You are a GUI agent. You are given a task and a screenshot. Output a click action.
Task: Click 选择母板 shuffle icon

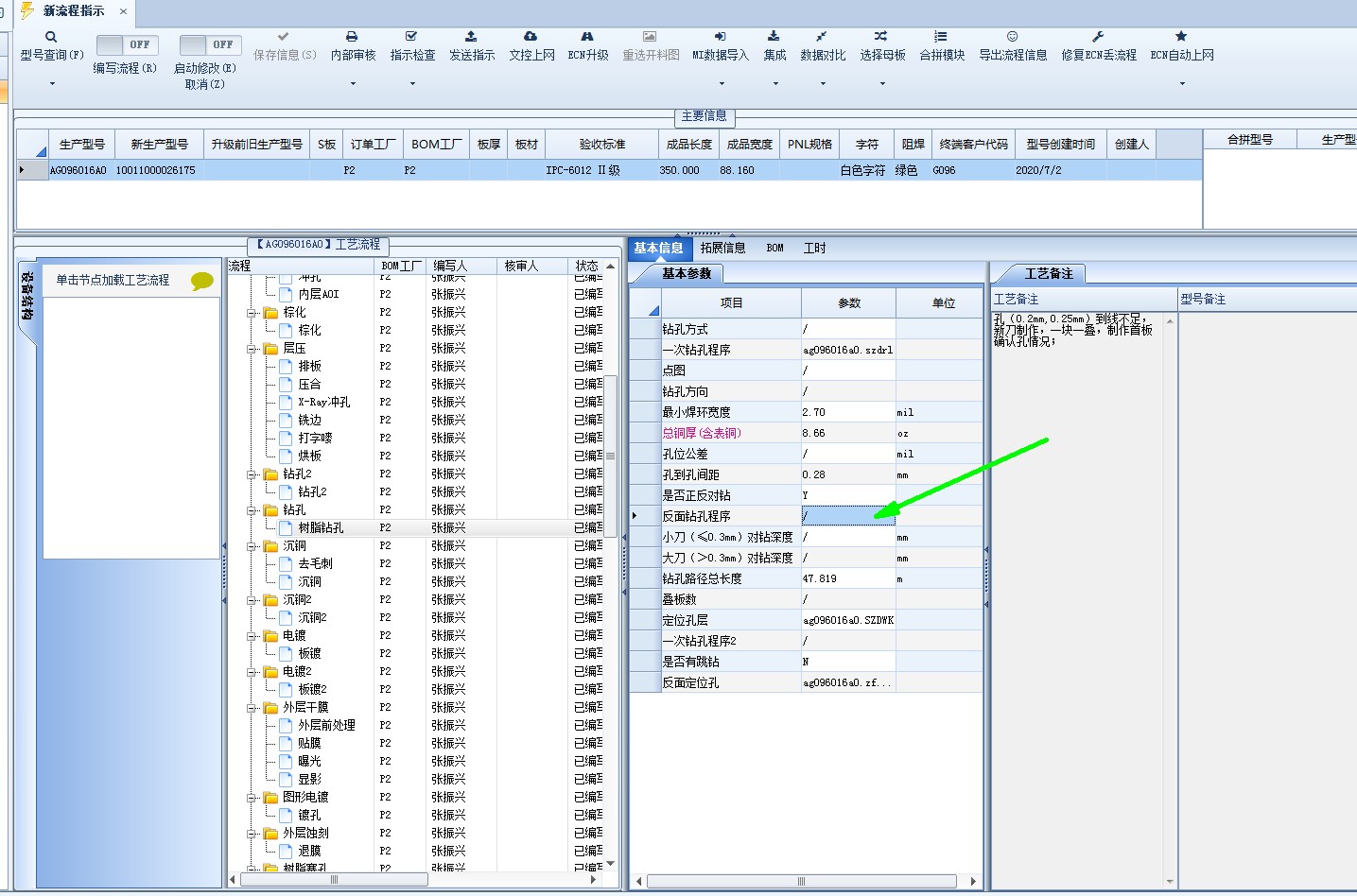881,37
